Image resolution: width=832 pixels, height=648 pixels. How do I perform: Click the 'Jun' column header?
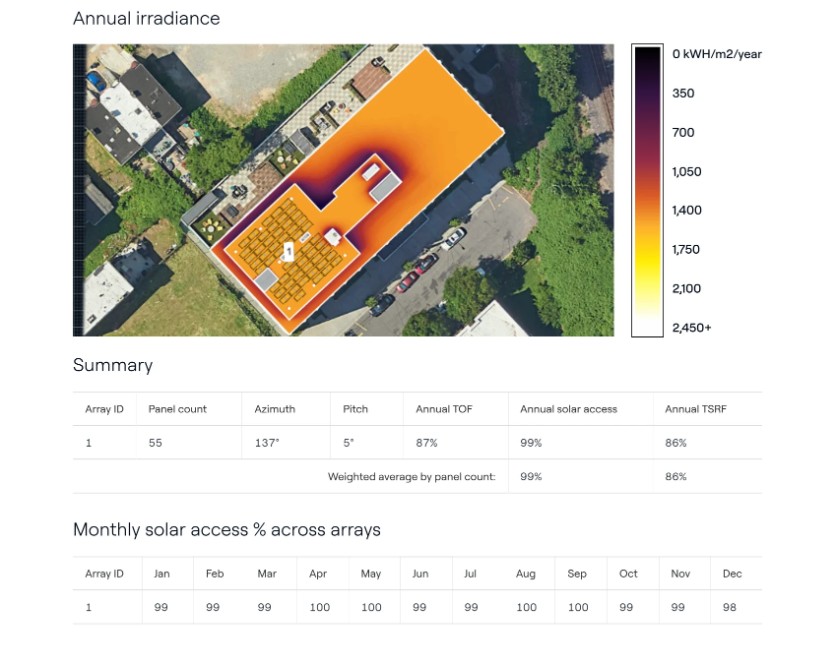[x=420, y=574]
